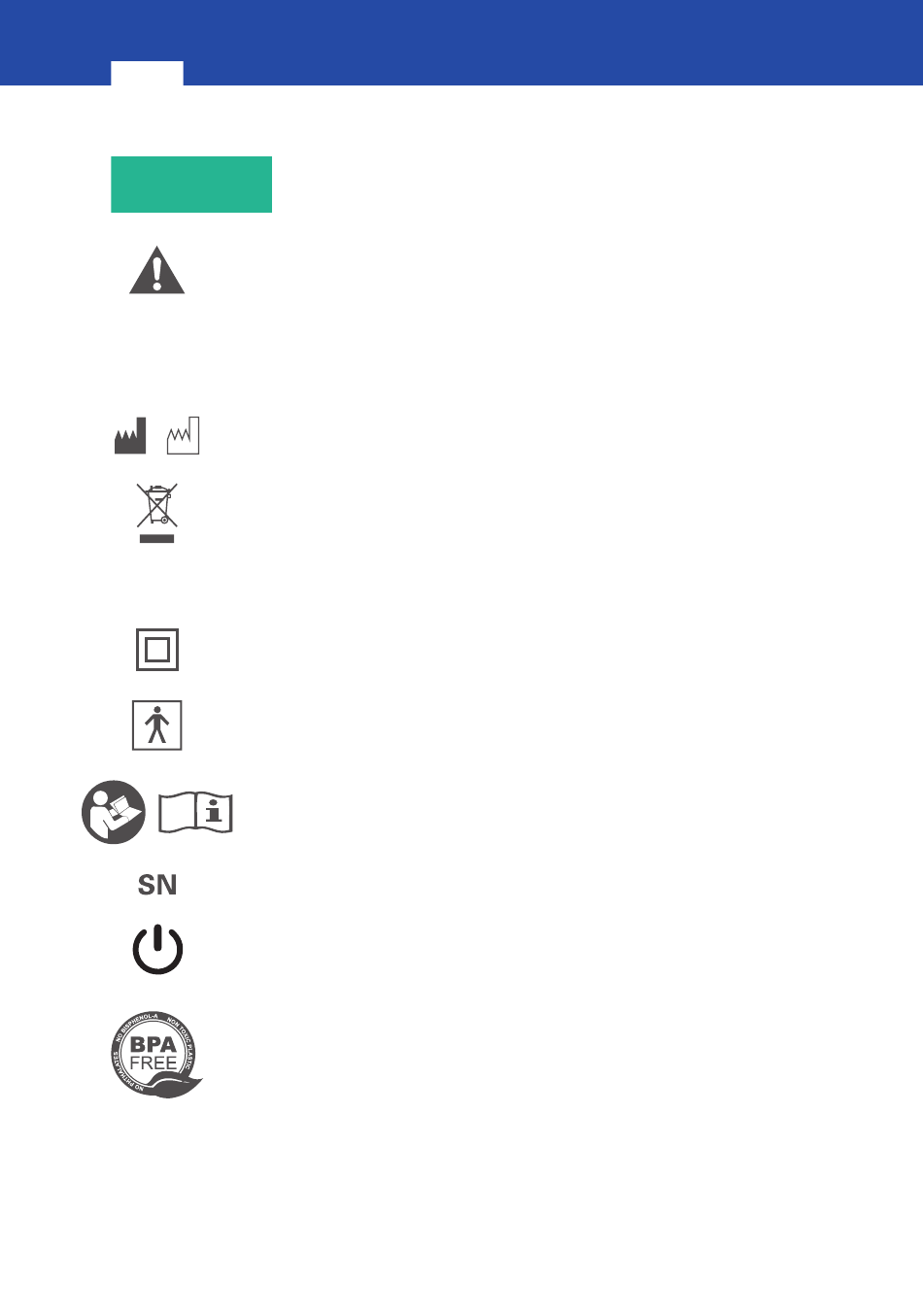The image size is (923, 1316).
Task: Click the green rectangle header block
Action: [191, 185]
